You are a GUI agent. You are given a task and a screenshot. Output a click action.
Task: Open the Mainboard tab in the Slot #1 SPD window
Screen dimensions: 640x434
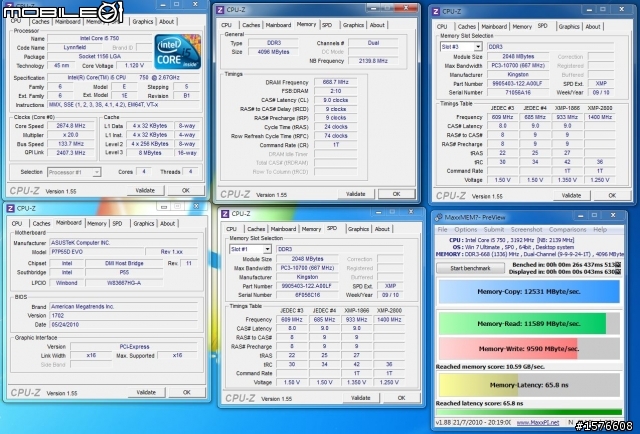pos(283,229)
